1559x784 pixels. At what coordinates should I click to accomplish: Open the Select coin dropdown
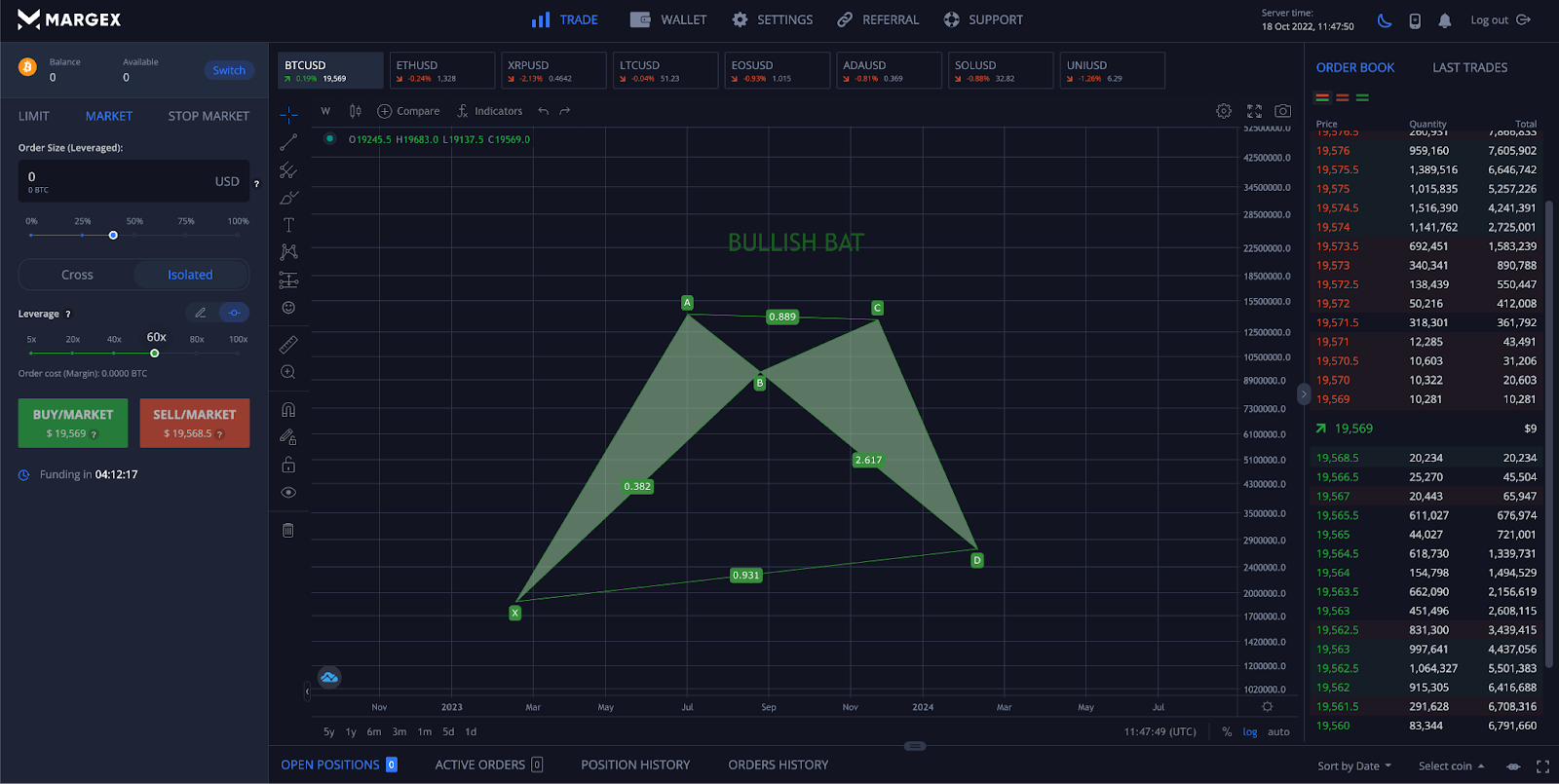(1451, 765)
